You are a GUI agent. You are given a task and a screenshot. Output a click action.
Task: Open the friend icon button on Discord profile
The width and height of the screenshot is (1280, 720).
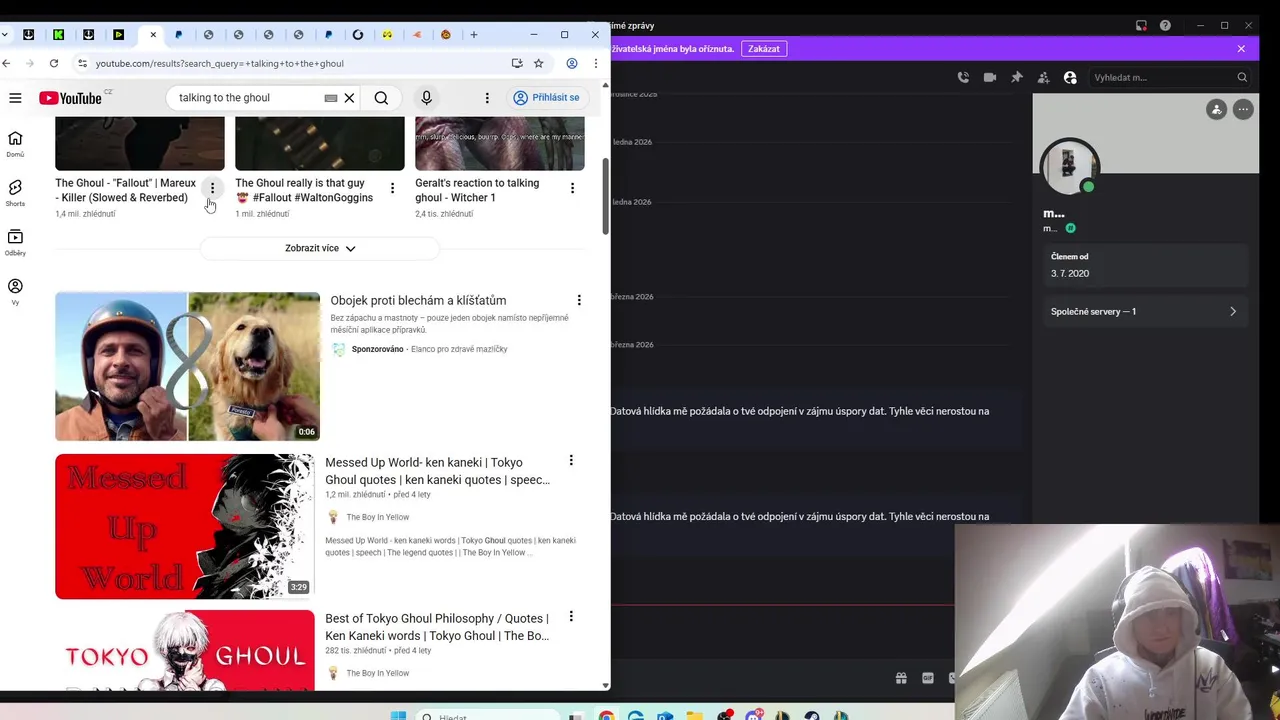[x=1216, y=110]
